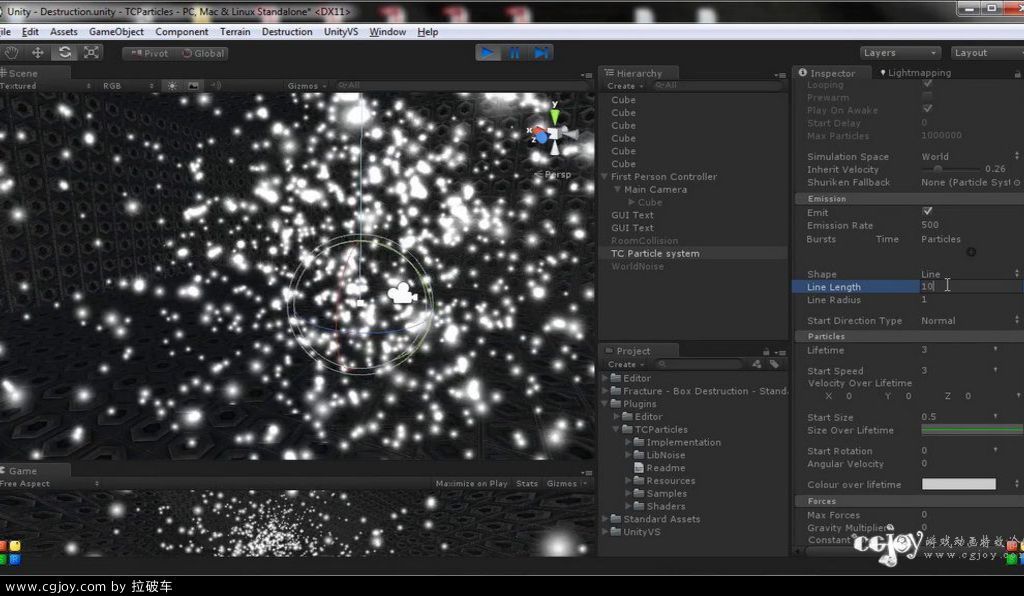Toggle the Looping checkbox
1024x596 pixels.
(927, 84)
